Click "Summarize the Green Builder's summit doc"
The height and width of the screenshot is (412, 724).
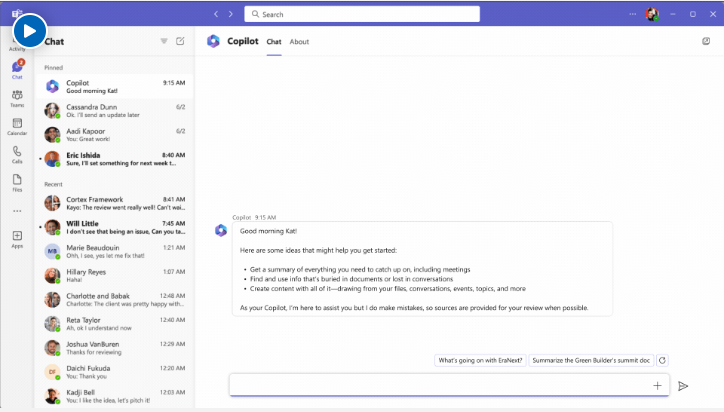[x=590, y=360]
